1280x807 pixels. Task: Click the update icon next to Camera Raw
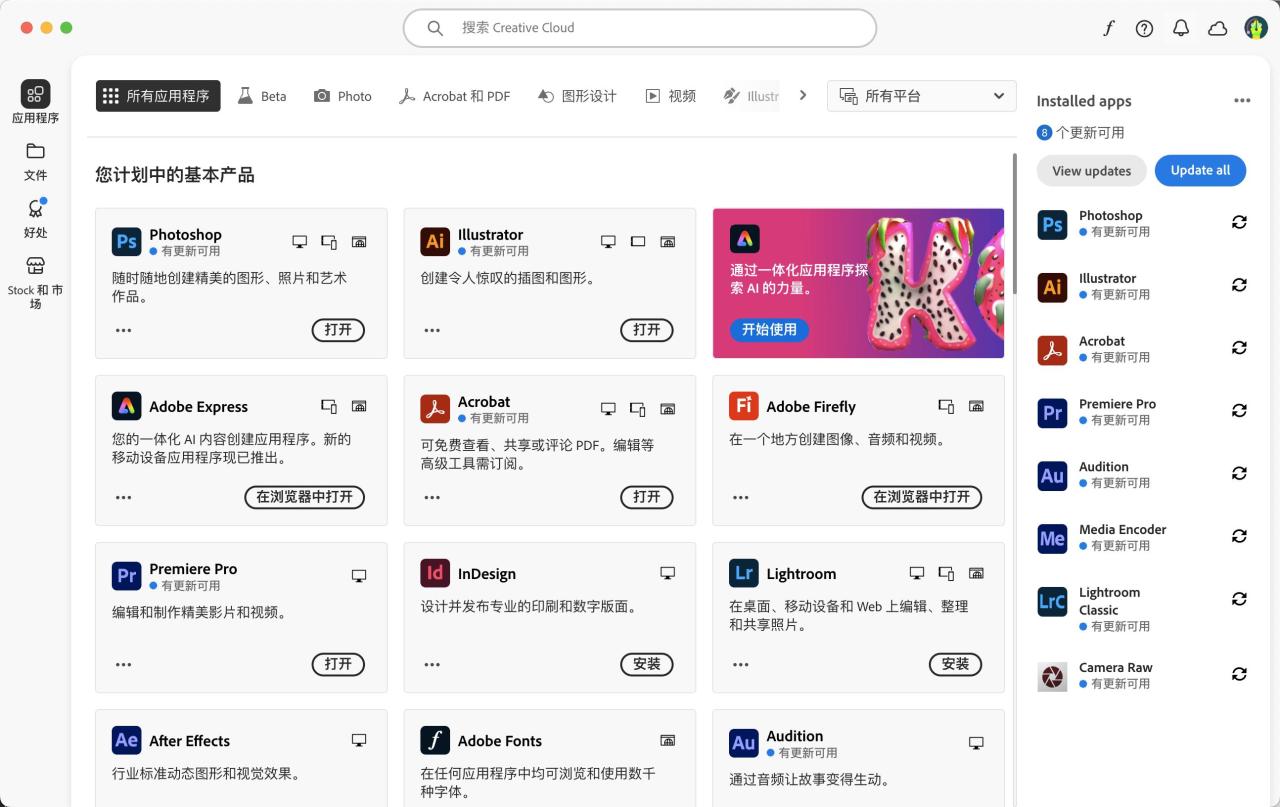pyautogui.click(x=1239, y=674)
